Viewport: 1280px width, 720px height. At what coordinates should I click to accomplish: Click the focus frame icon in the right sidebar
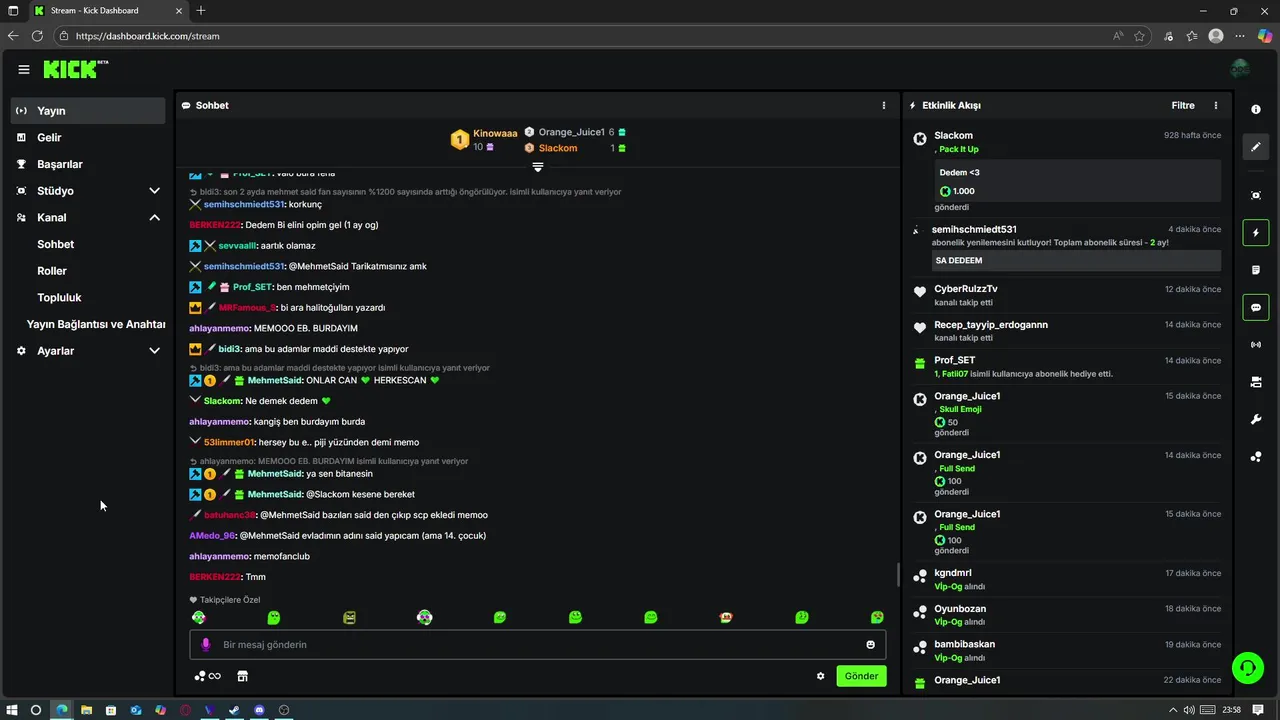click(x=1256, y=195)
